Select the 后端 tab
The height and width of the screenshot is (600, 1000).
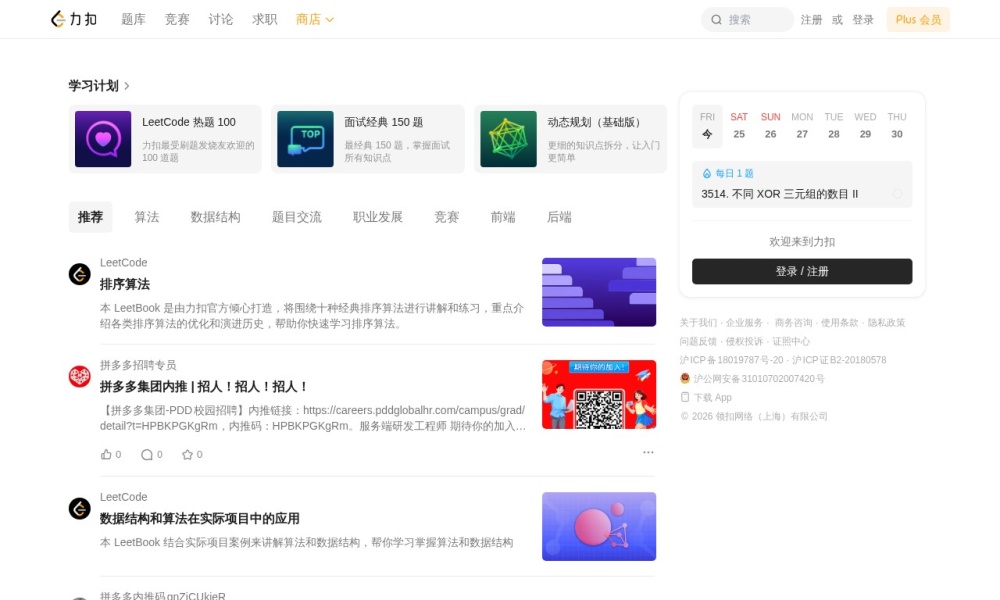click(x=559, y=217)
